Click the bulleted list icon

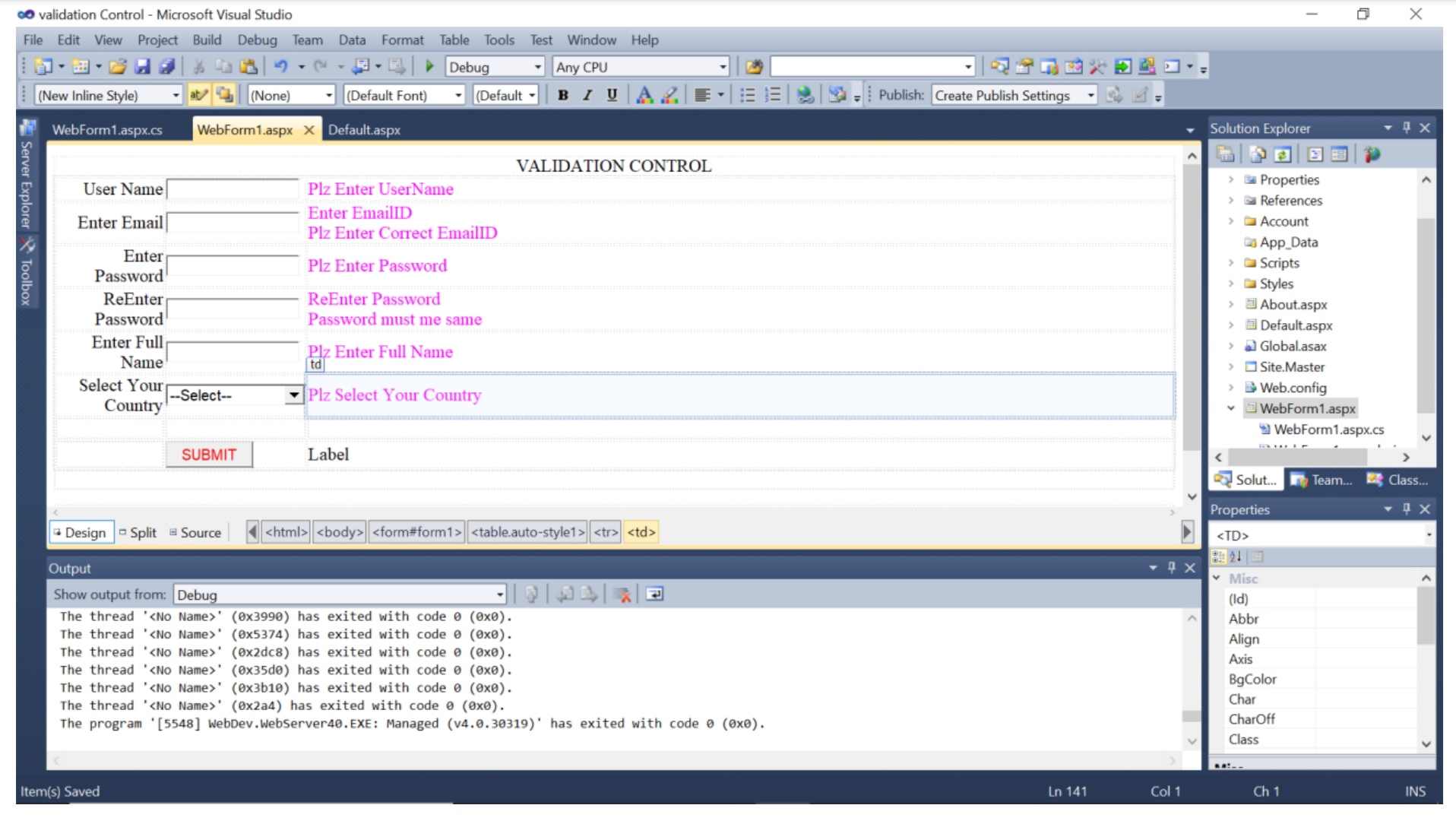748,95
